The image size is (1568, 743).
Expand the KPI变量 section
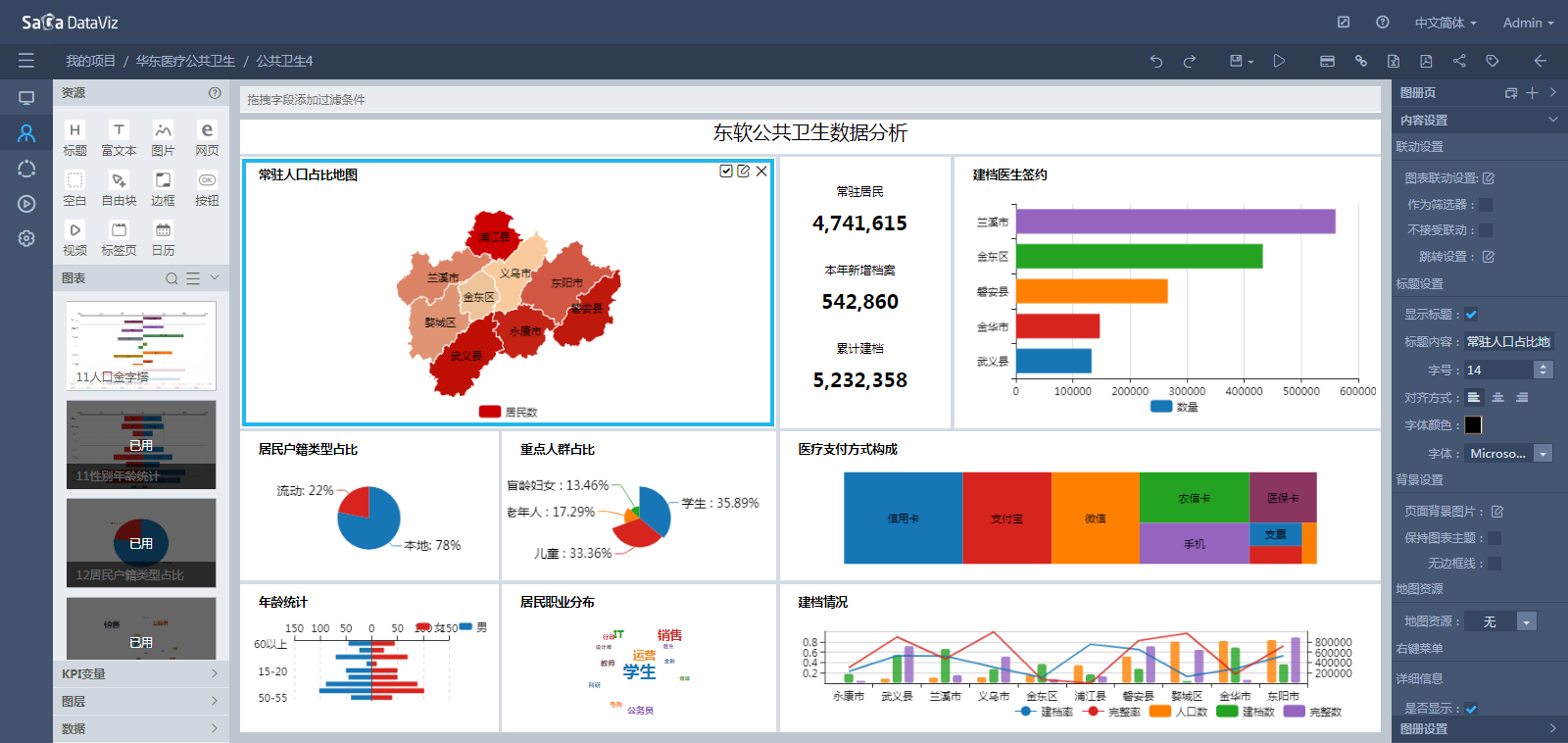(140, 674)
